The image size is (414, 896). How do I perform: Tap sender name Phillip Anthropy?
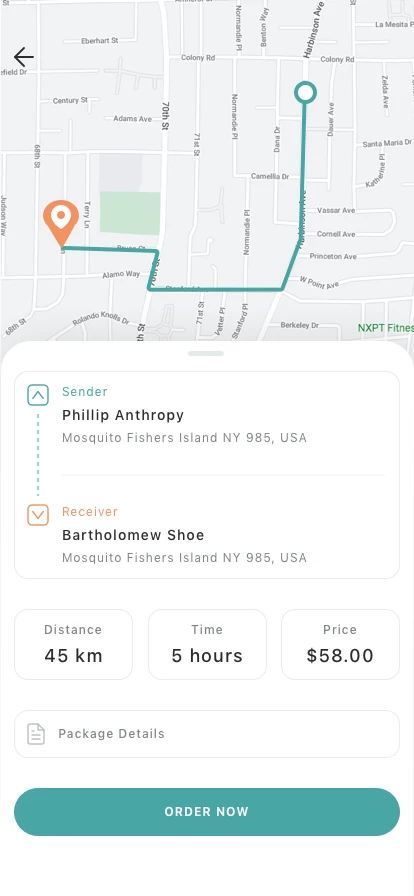pyautogui.click(x=123, y=415)
